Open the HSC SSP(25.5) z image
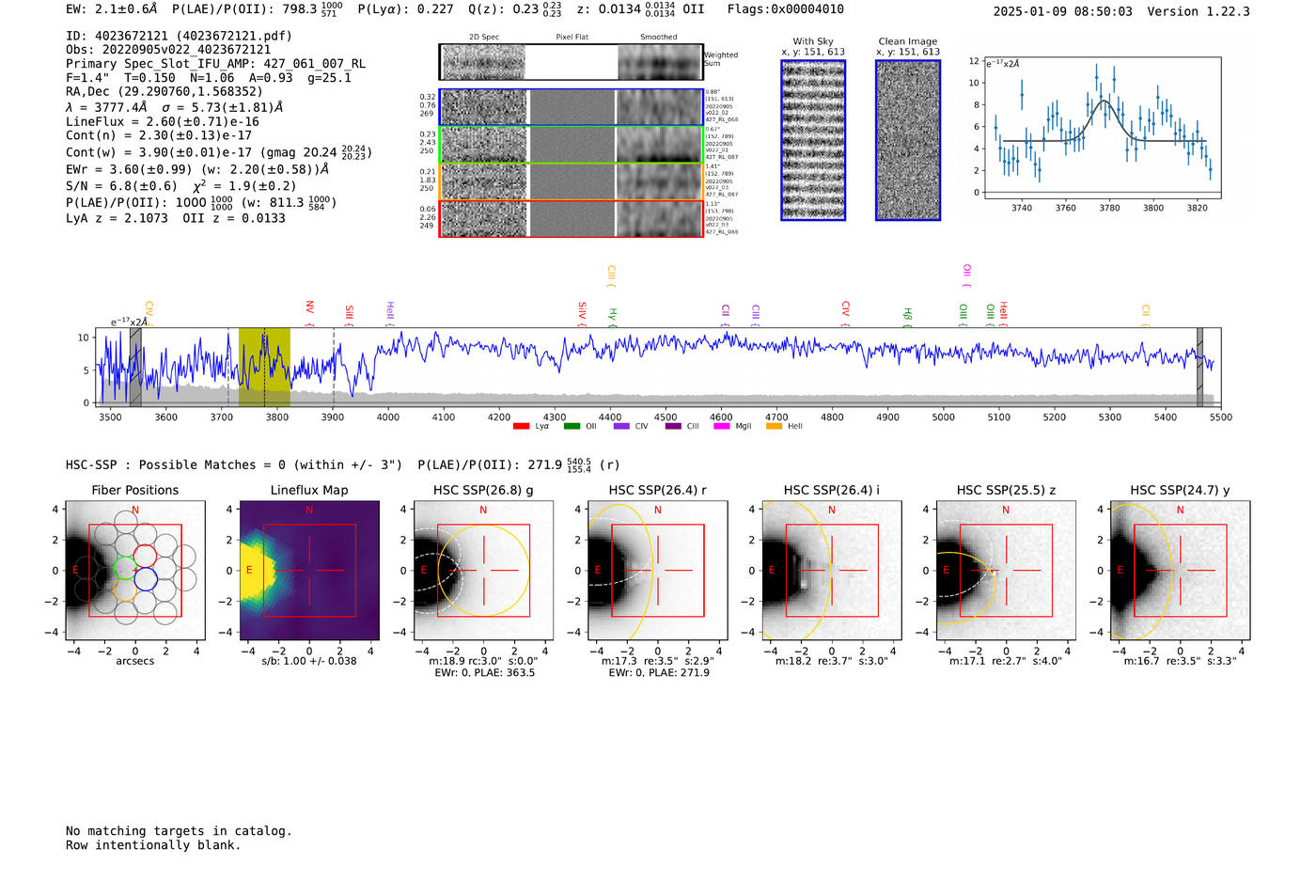The image size is (1316, 896). point(1007,571)
